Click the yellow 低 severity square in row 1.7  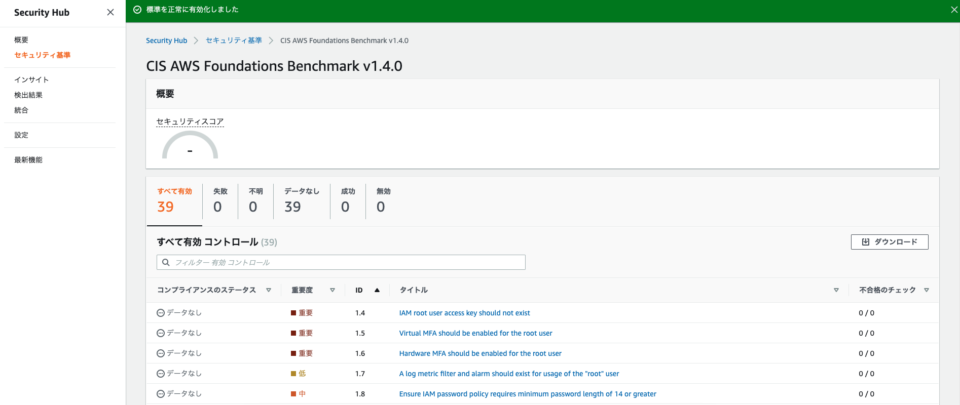click(293, 374)
